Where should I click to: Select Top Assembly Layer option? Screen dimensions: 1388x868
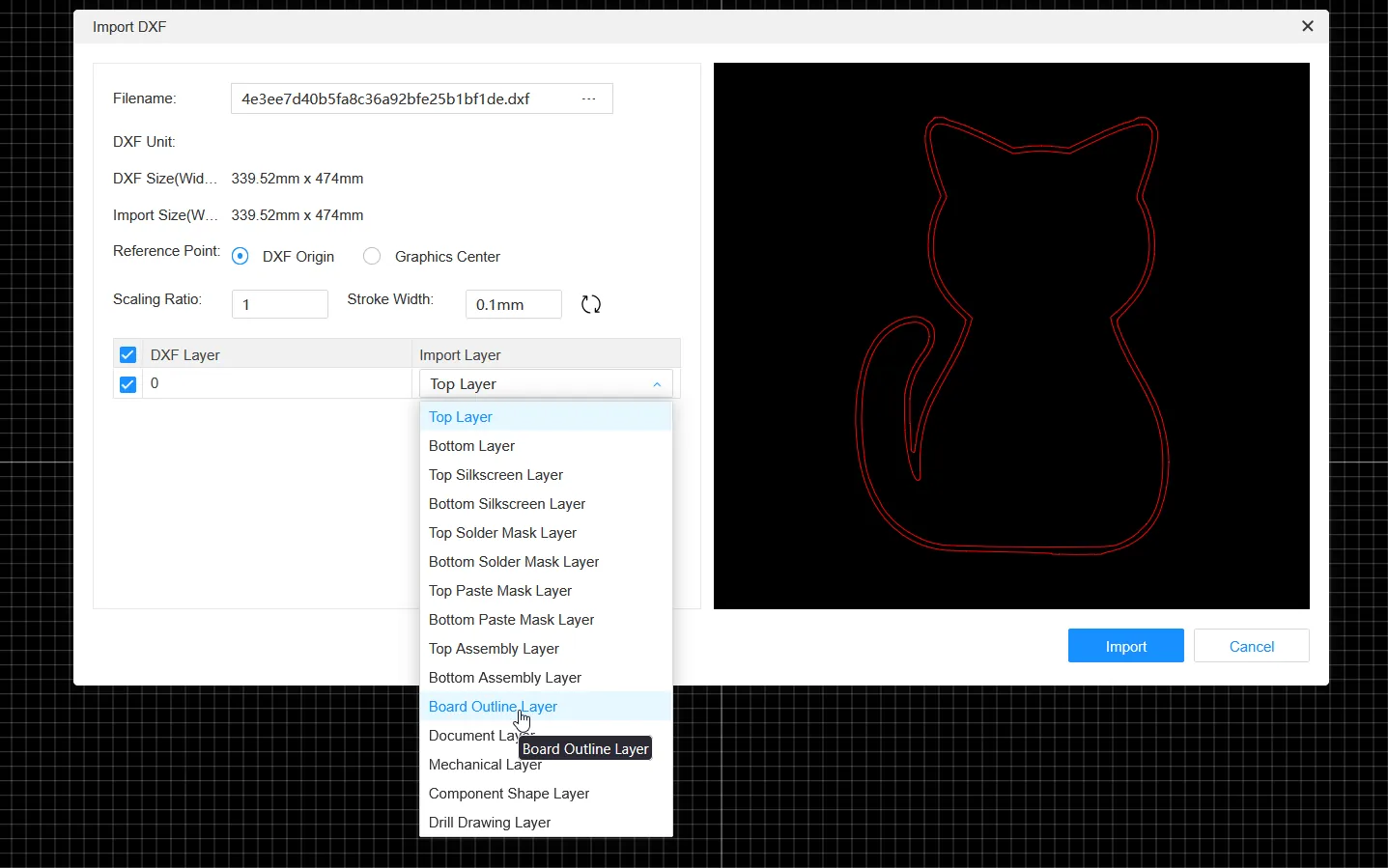click(547, 649)
